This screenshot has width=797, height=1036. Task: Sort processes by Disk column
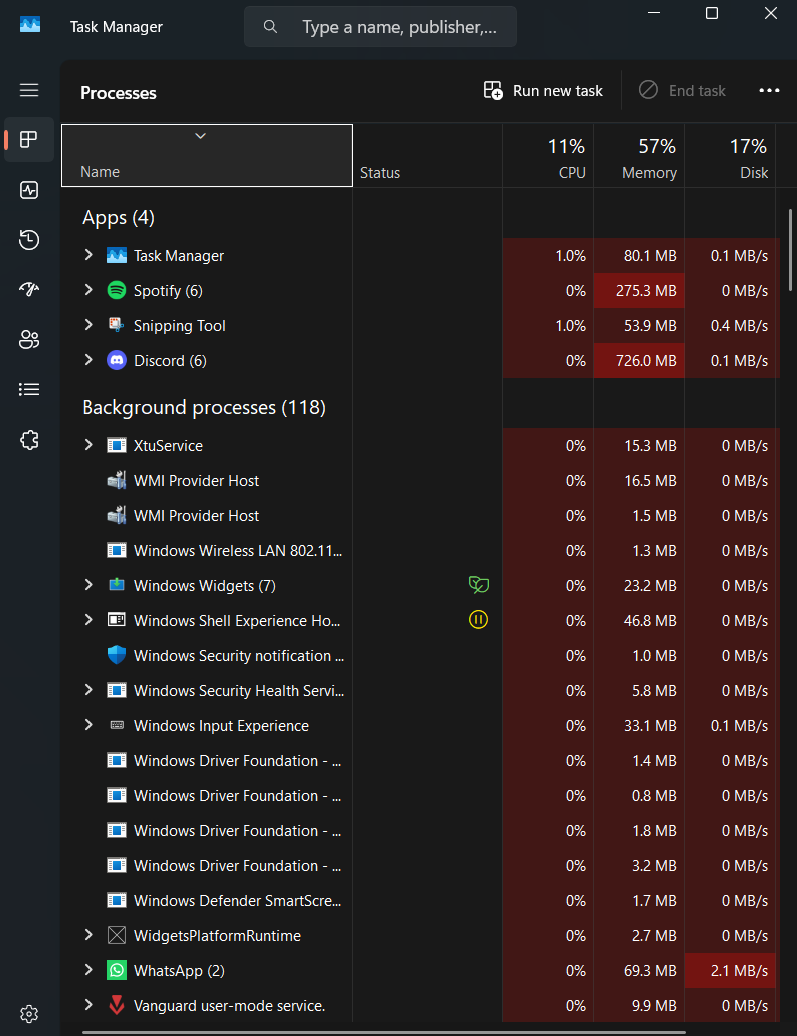click(730, 155)
